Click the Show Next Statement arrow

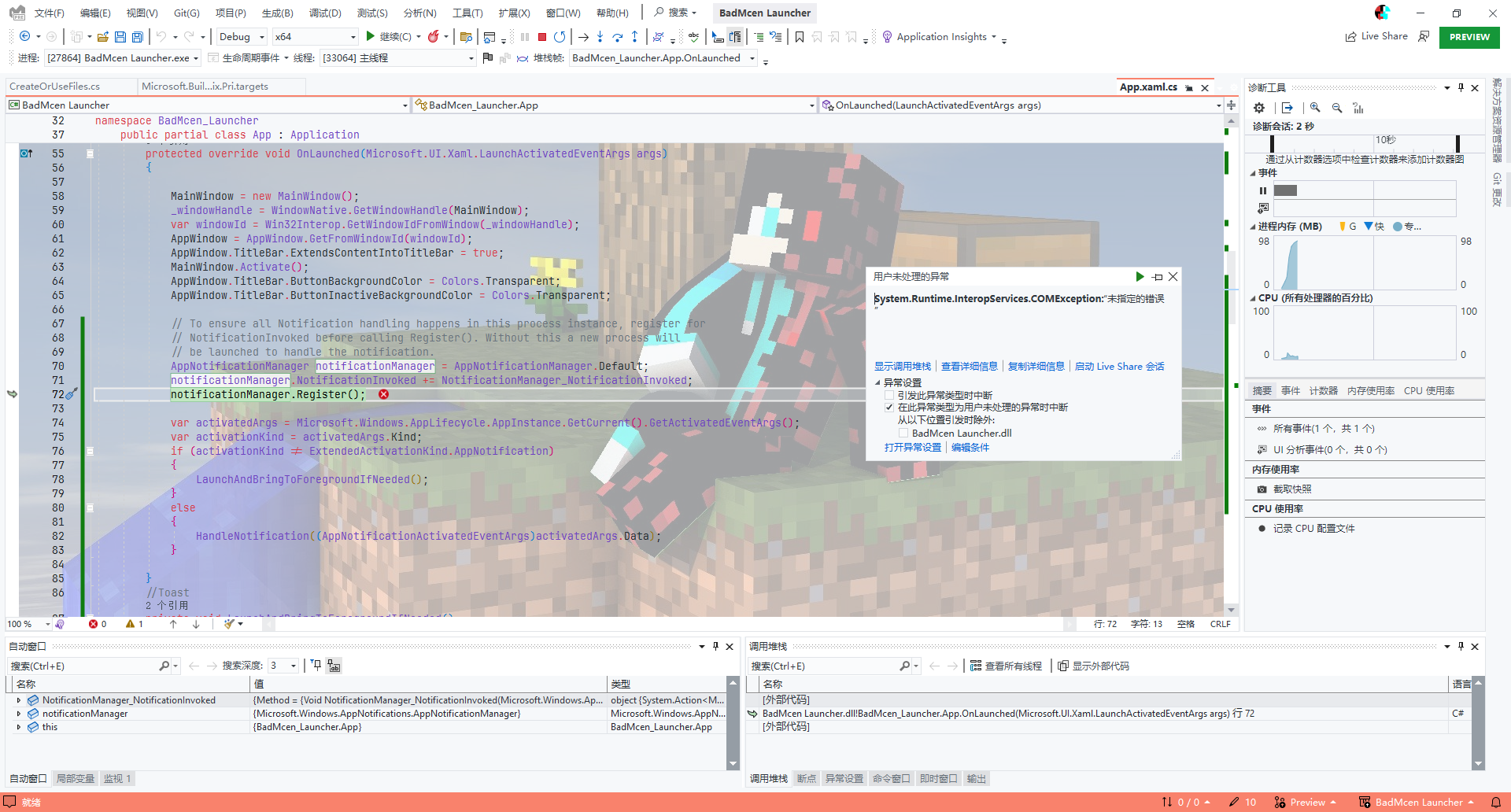pyautogui.click(x=583, y=36)
